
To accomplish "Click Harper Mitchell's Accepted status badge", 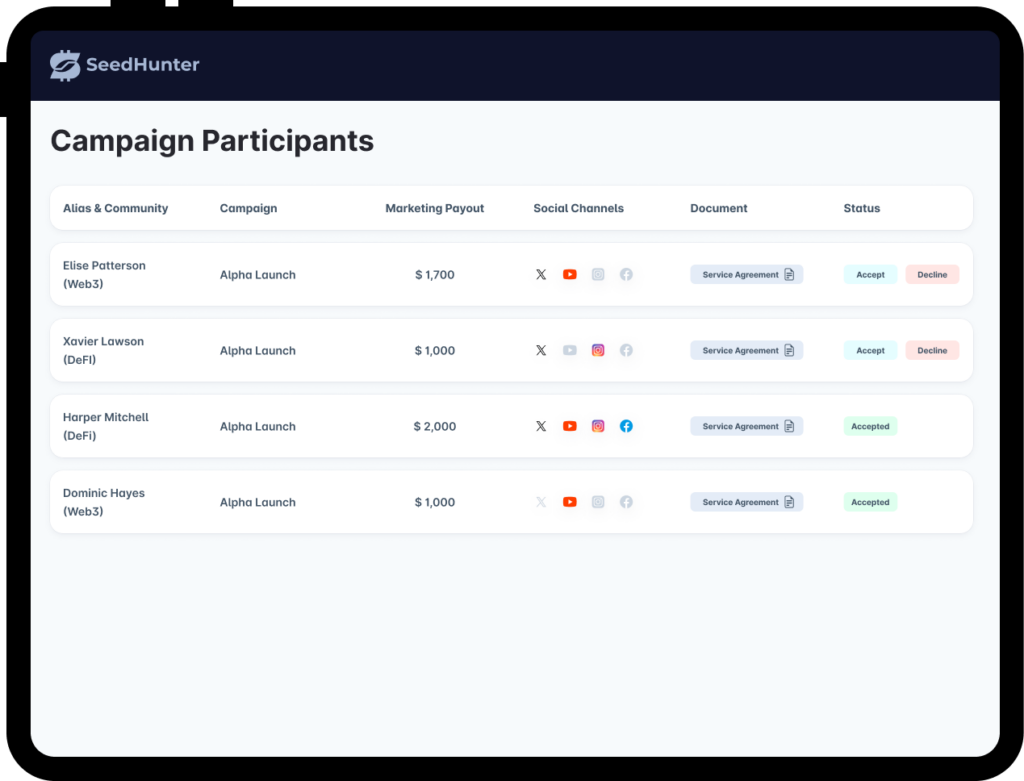I will coord(870,426).
